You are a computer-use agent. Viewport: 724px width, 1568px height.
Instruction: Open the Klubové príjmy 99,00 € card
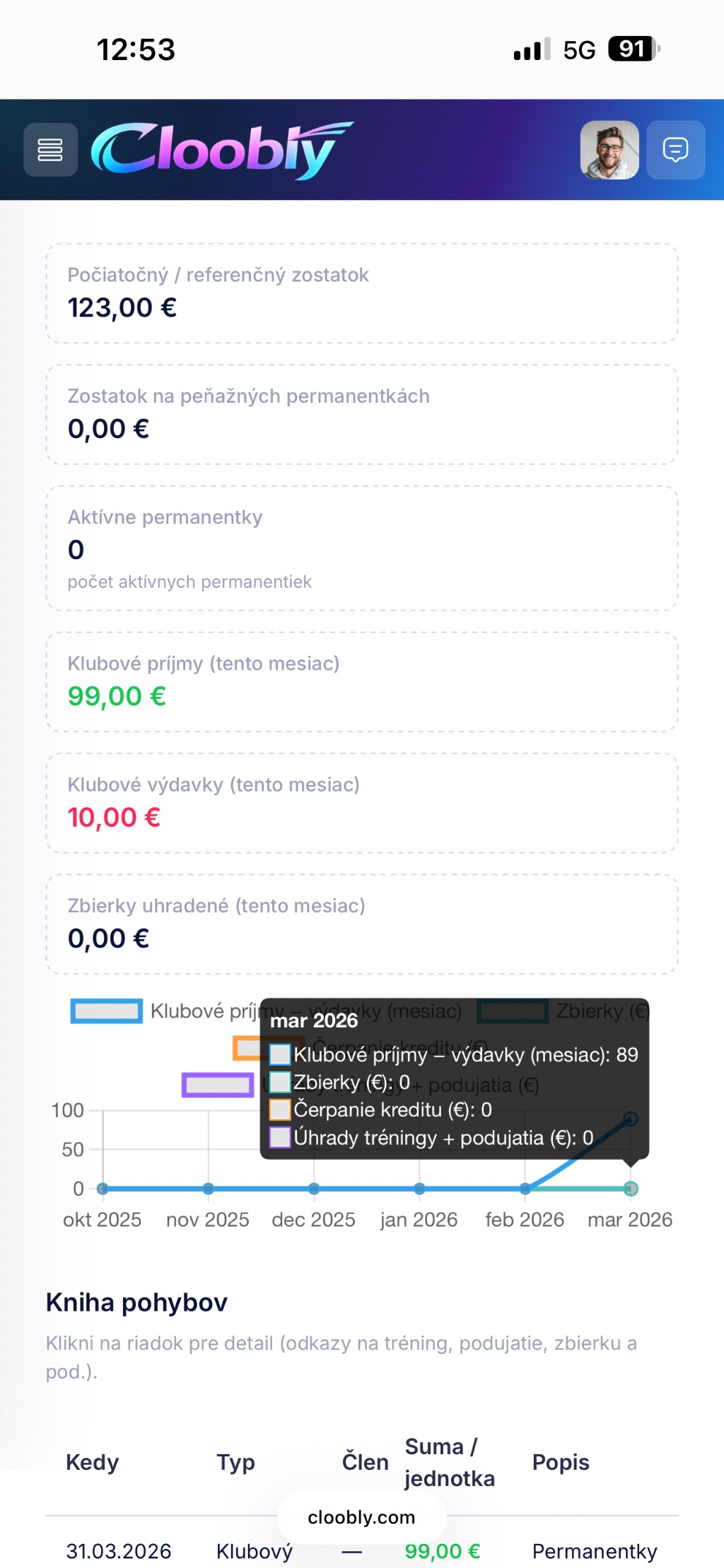tap(362, 682)
